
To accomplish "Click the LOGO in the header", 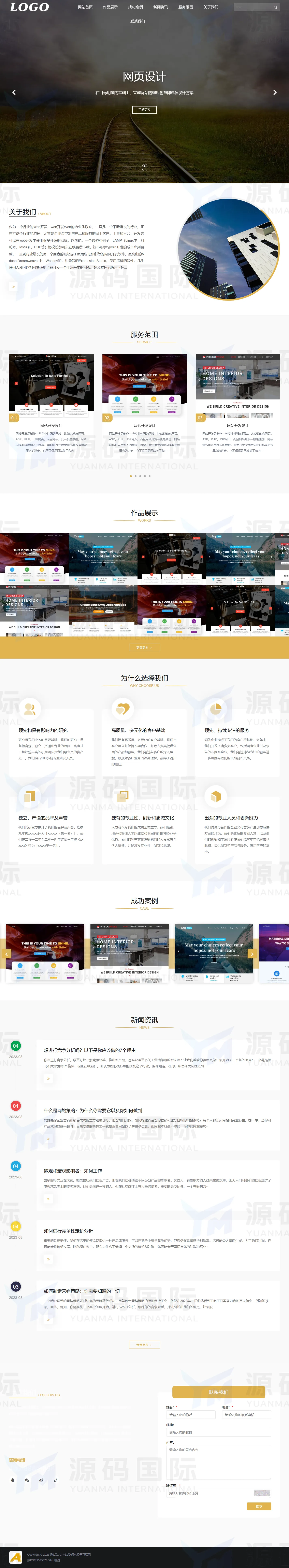I will [29, 7].
